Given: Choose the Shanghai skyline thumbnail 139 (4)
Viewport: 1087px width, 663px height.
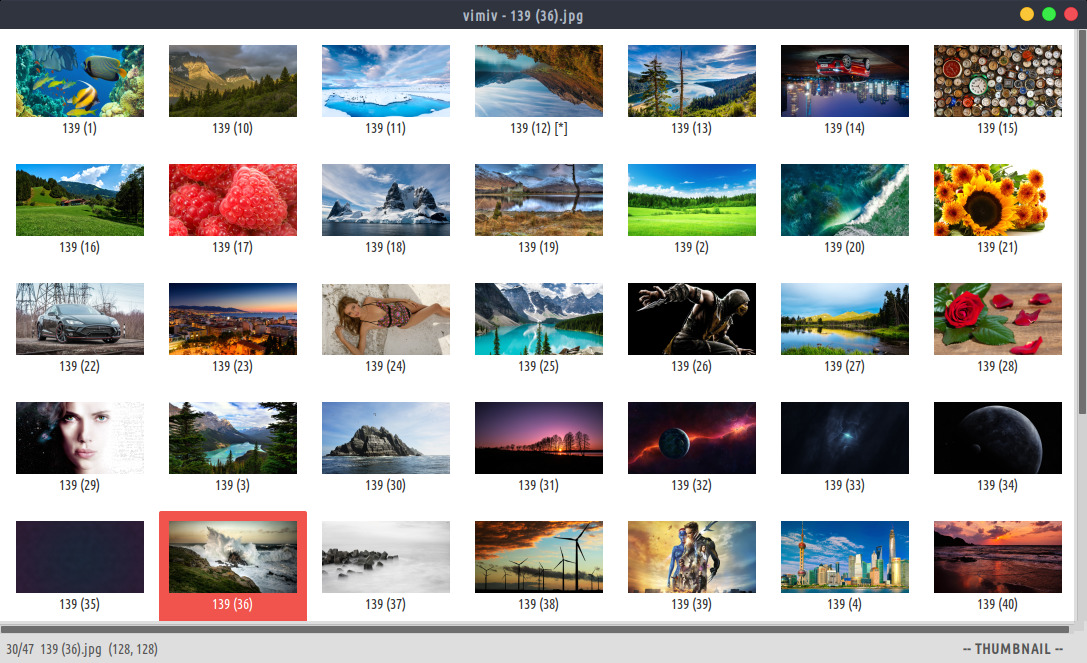Looking at the screenshot, I should (x=844, y=557).
